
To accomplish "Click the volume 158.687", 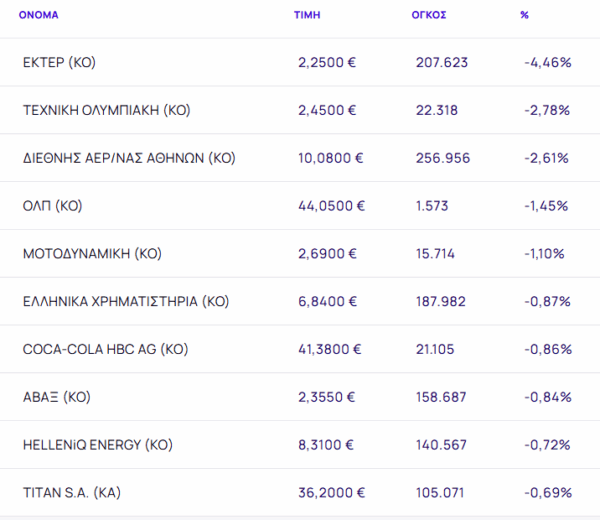I will pyautogui.click(x=441, y=397).
